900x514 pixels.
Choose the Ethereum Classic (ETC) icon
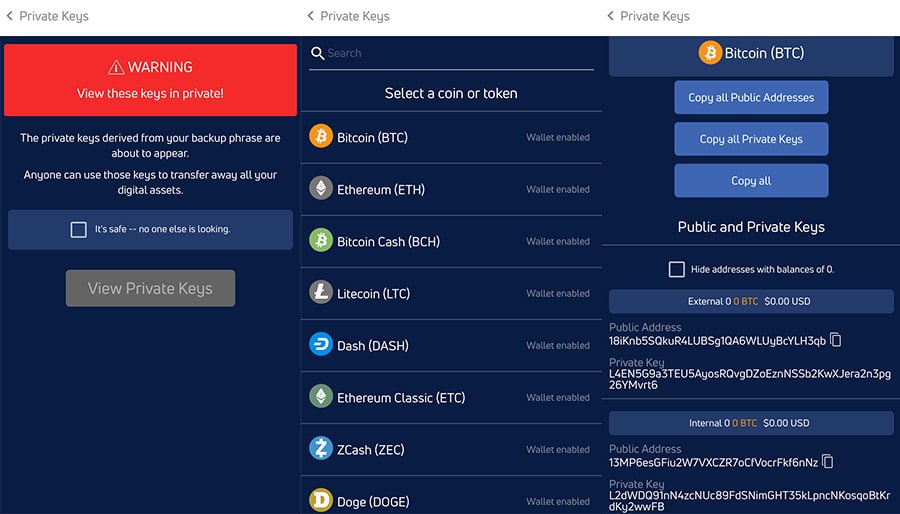click(x=321, y=397)
